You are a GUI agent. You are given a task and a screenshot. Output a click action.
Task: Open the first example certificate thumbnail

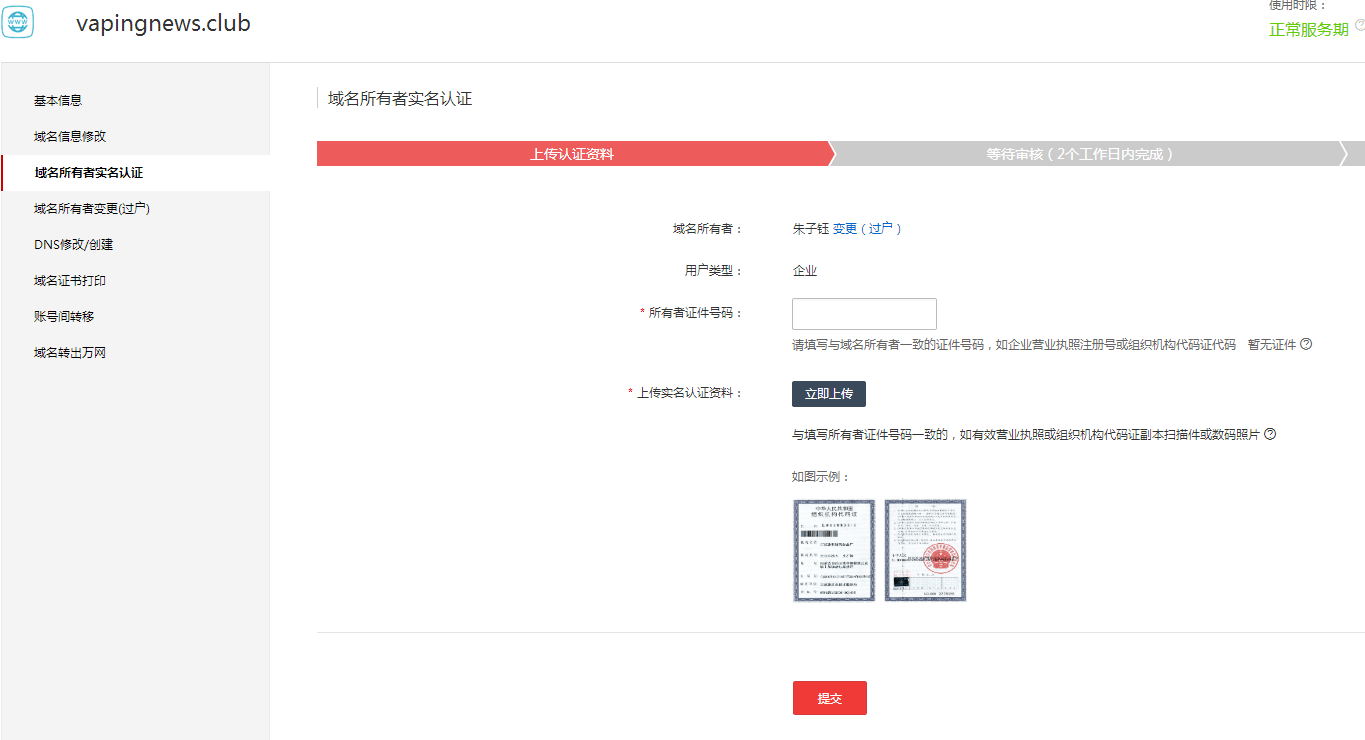pyautogui.click(x=834, y=550)
